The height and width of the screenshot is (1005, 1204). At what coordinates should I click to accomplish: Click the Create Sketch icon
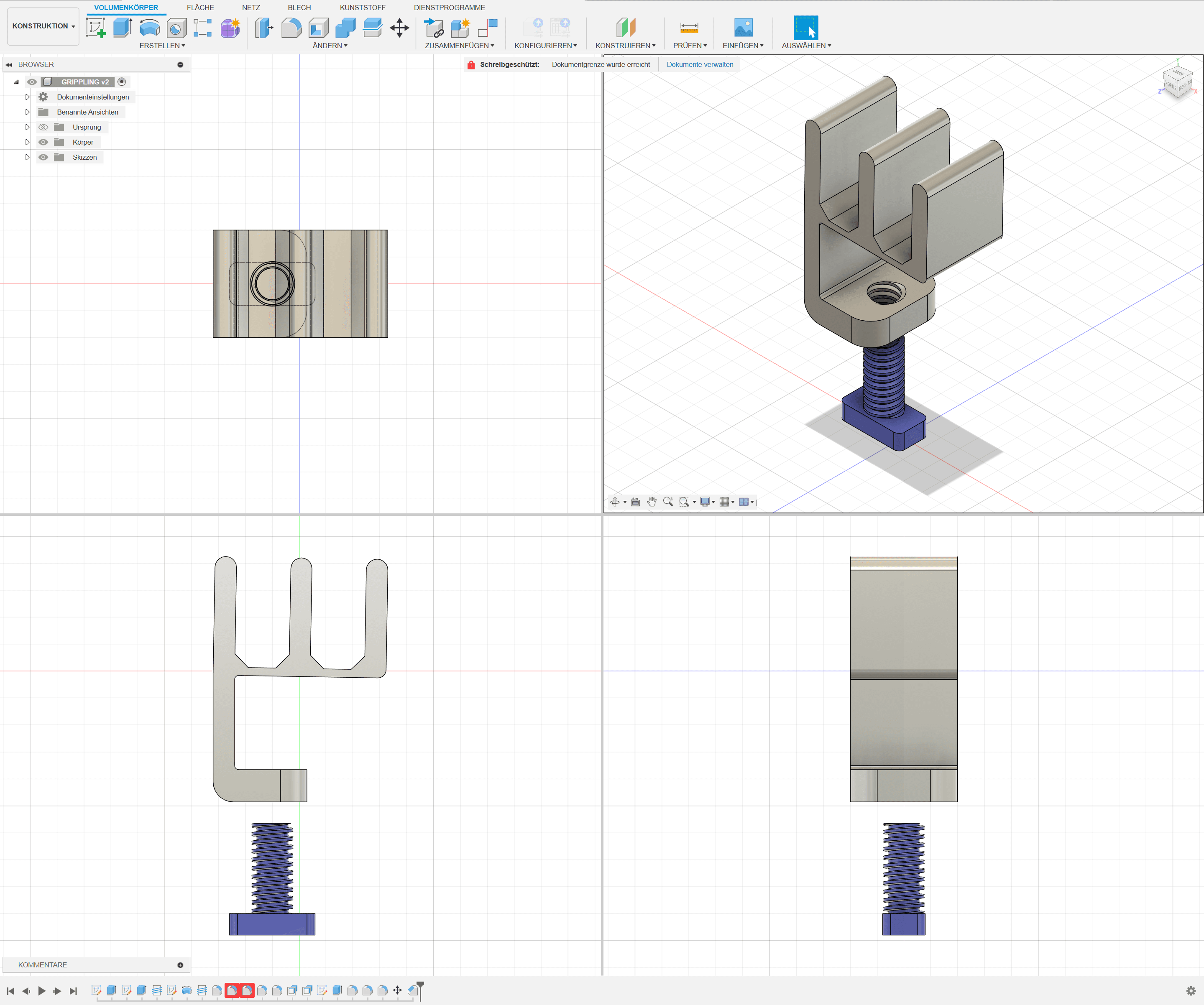click(96, 27)
